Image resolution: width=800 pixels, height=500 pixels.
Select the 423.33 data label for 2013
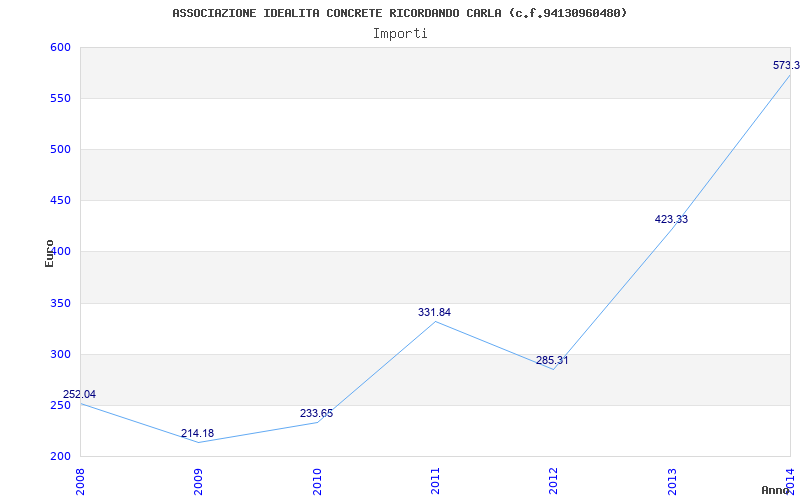click(x=671, y=219)
